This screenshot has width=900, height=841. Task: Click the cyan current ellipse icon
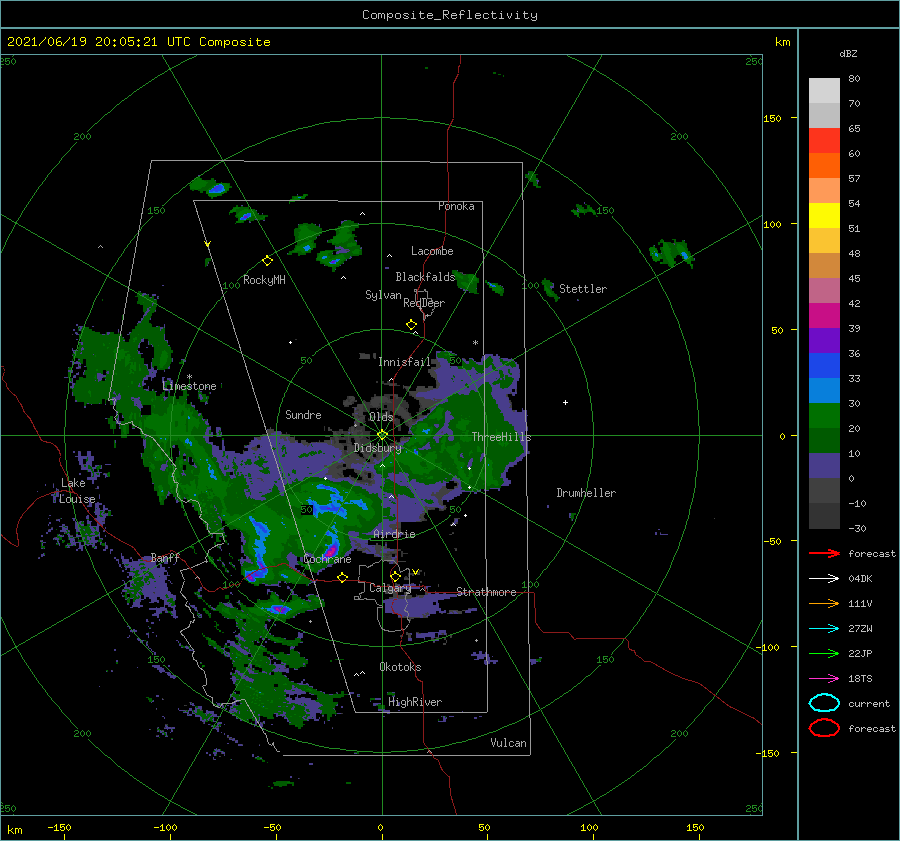coord(824,703)
